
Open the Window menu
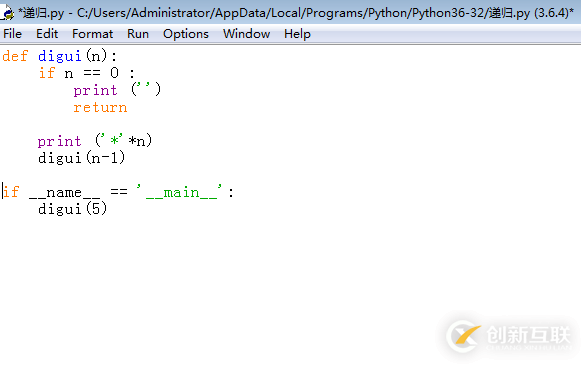(x=246, y=34)
